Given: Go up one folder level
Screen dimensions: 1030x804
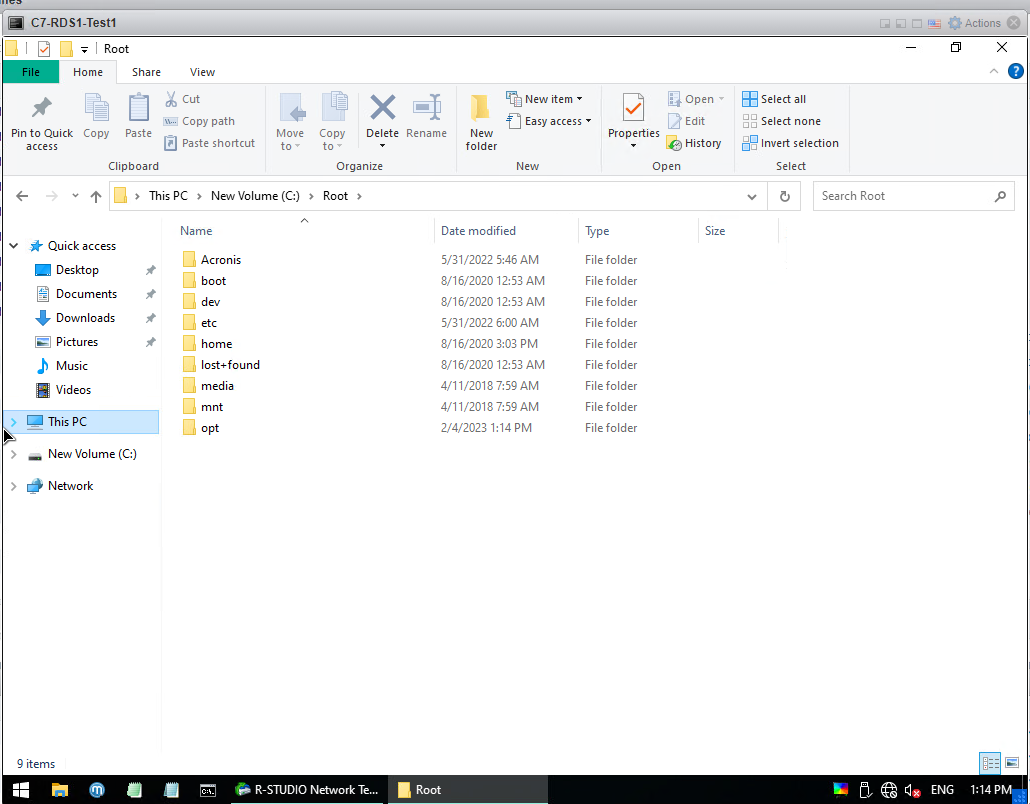Looking at the screenshot, I should point(96,197).
